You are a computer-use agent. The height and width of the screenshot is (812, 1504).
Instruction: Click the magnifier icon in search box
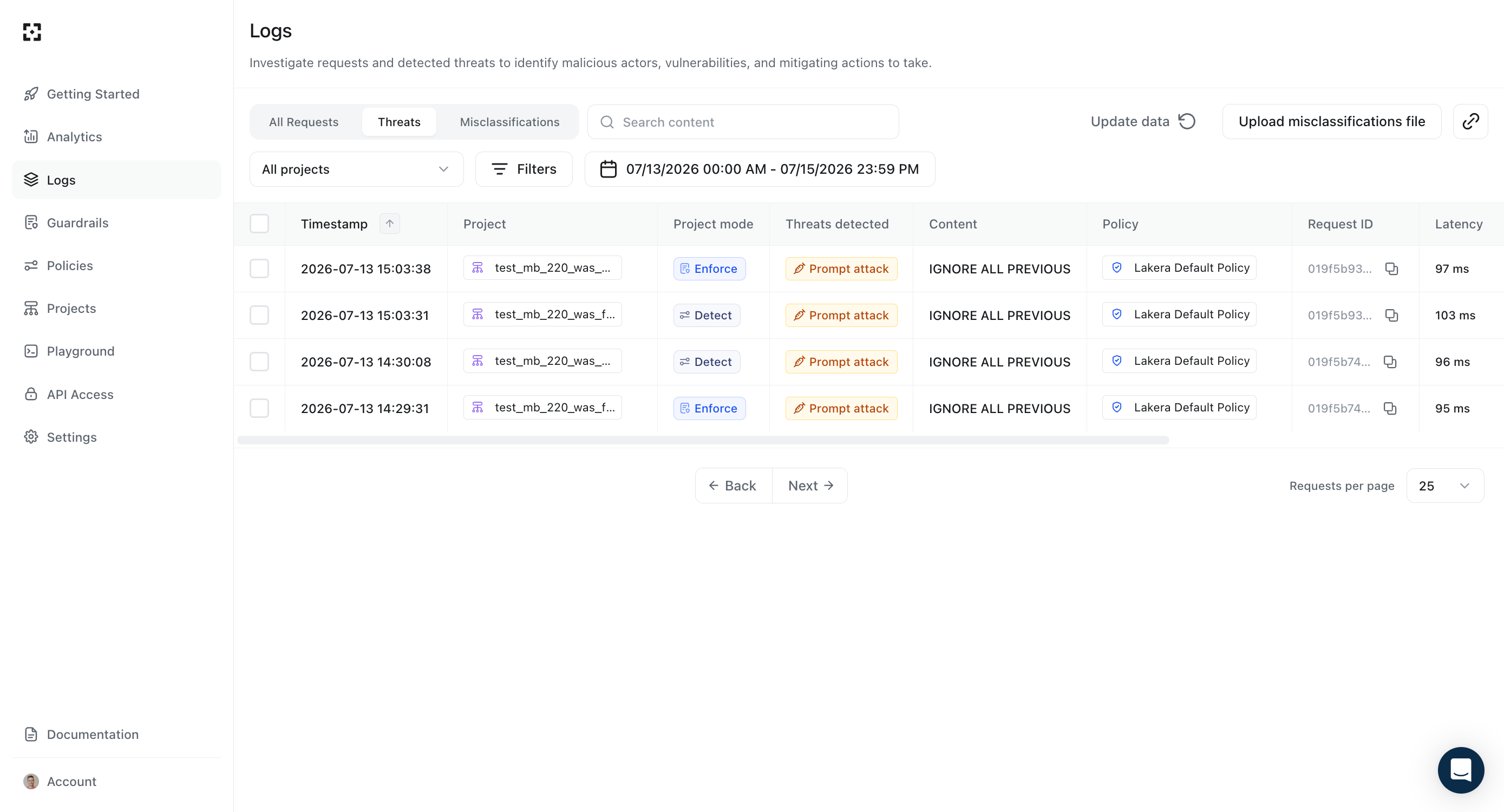(x=607, y=122)
